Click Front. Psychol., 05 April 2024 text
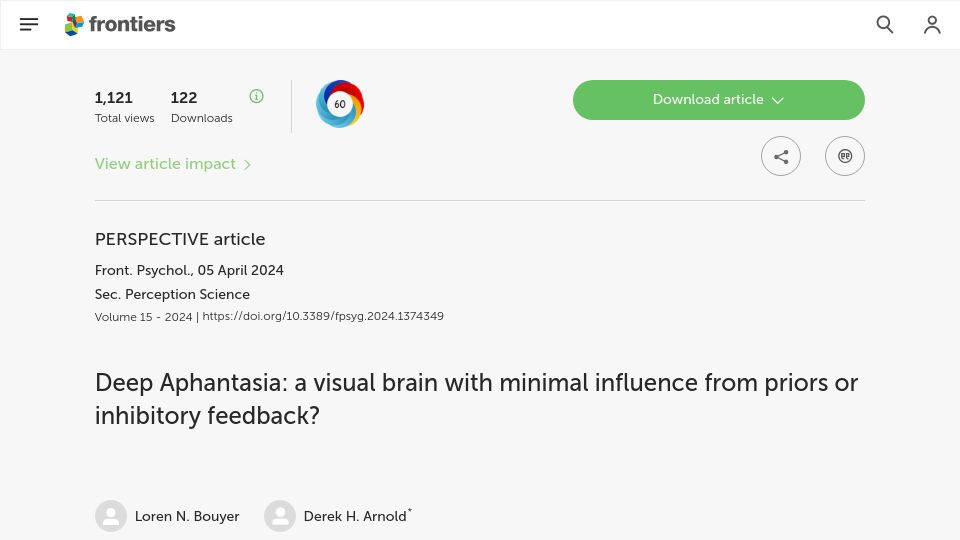The height and width of the screenshot is (540, 960). pyautogui.click(x=189, y=270)
